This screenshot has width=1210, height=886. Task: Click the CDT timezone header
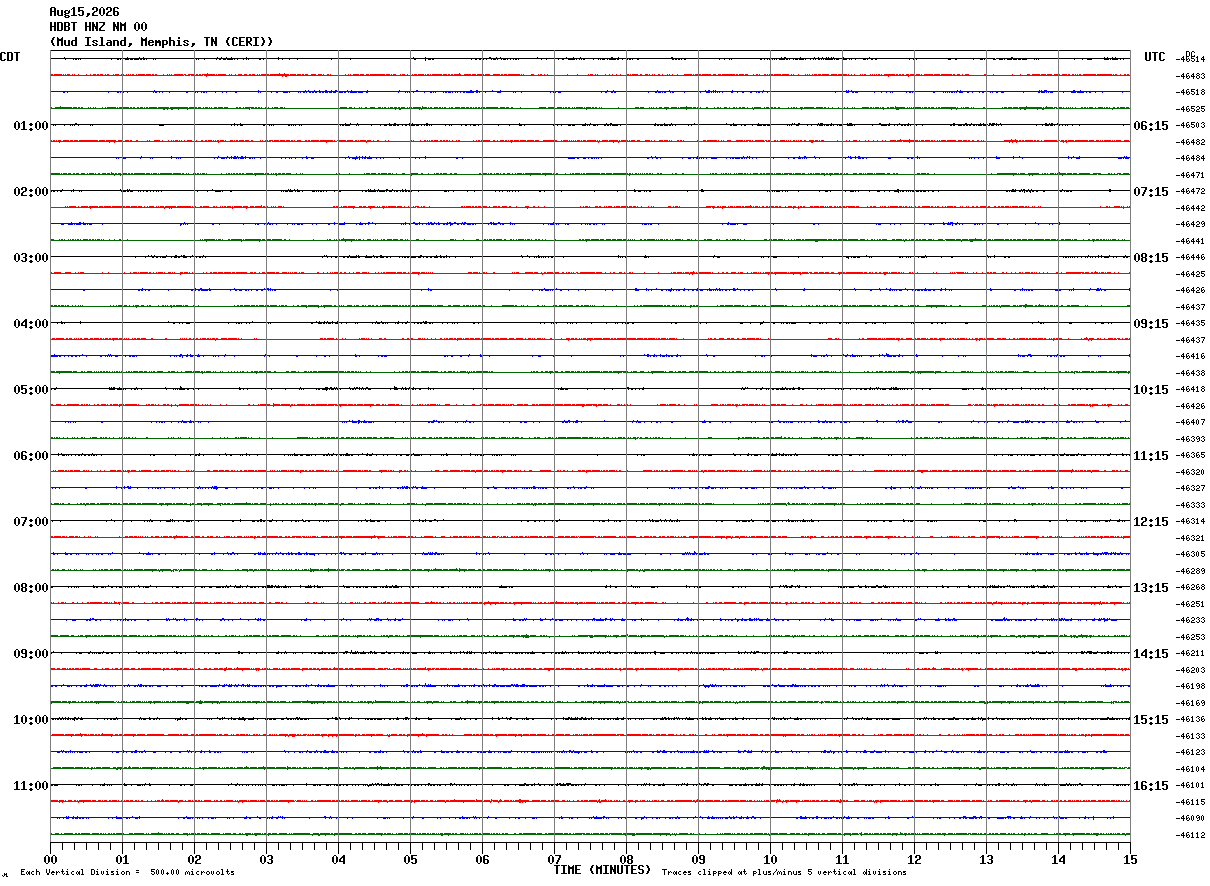10,57
